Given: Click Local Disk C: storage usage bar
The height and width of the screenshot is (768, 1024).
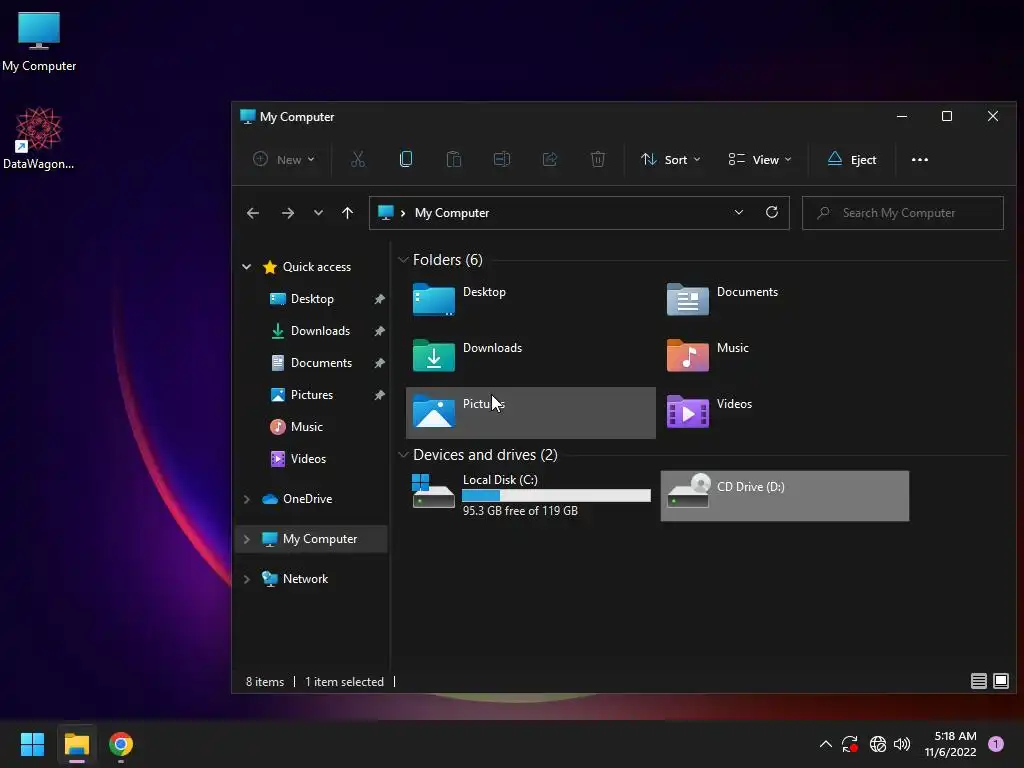Looking at the screenshot, I should [556, 496].
